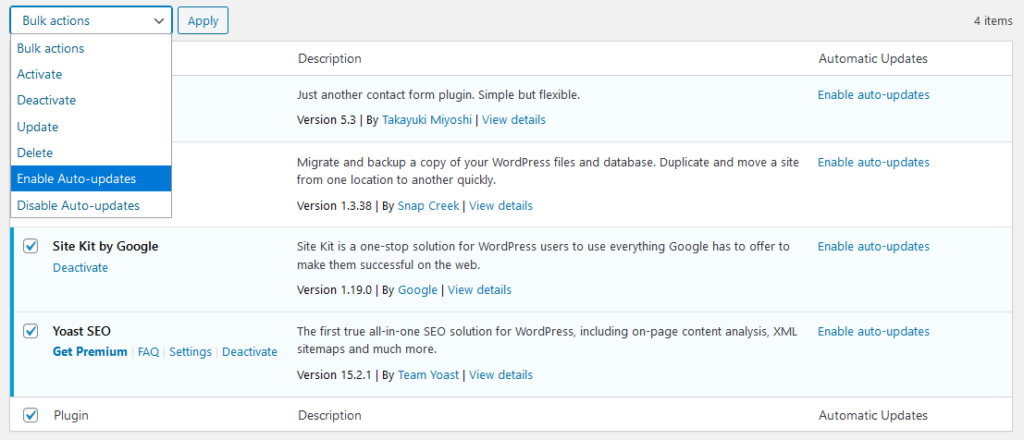Enable auto-updates for the Snap Creek plugin
Viewport: 1024px width, 440px height.
tap(874, 162)
